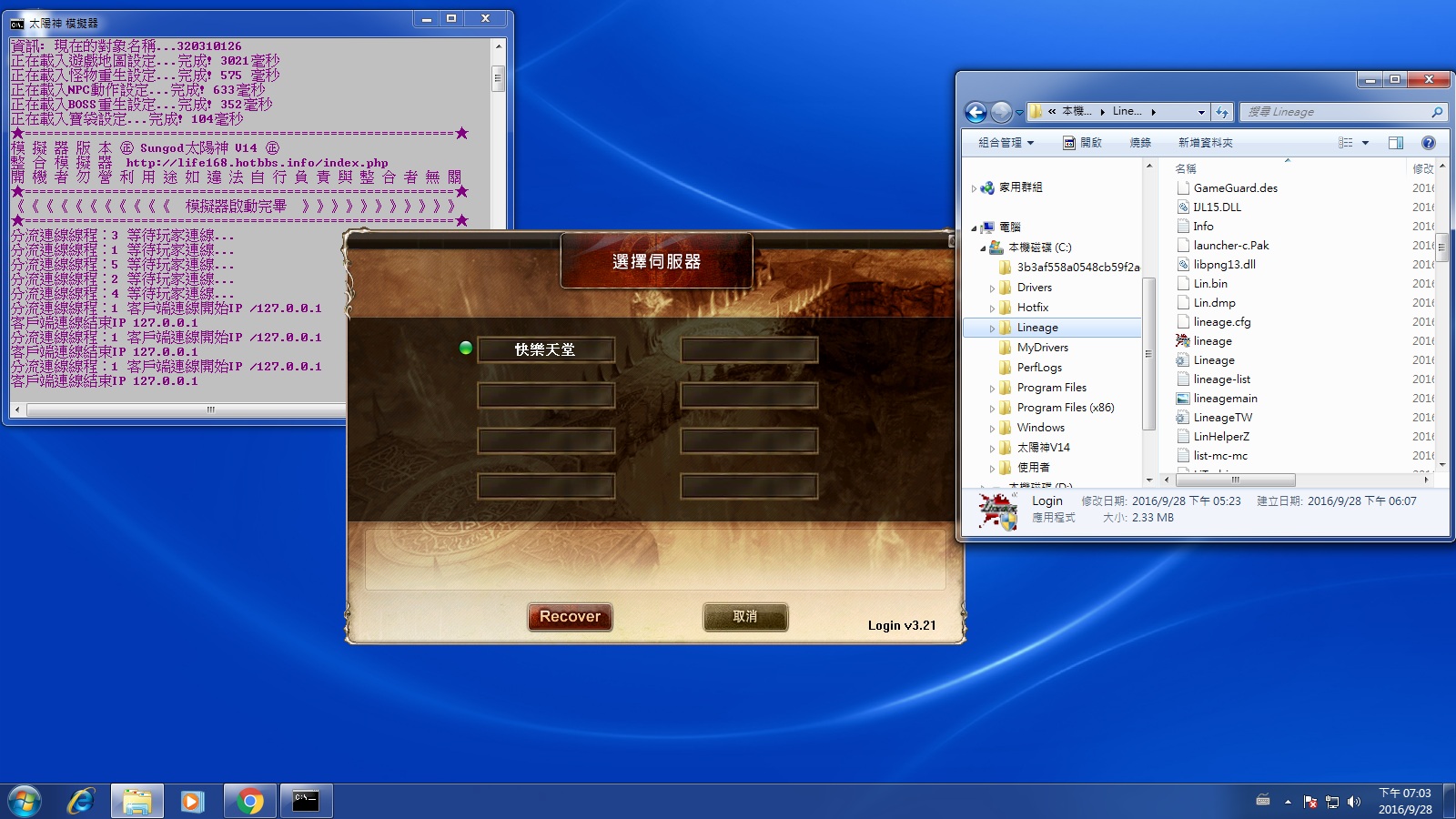Screen dimensions: 1456x819
Task: Switch to the command prompt taskbar icon
Action: point(306,802)
